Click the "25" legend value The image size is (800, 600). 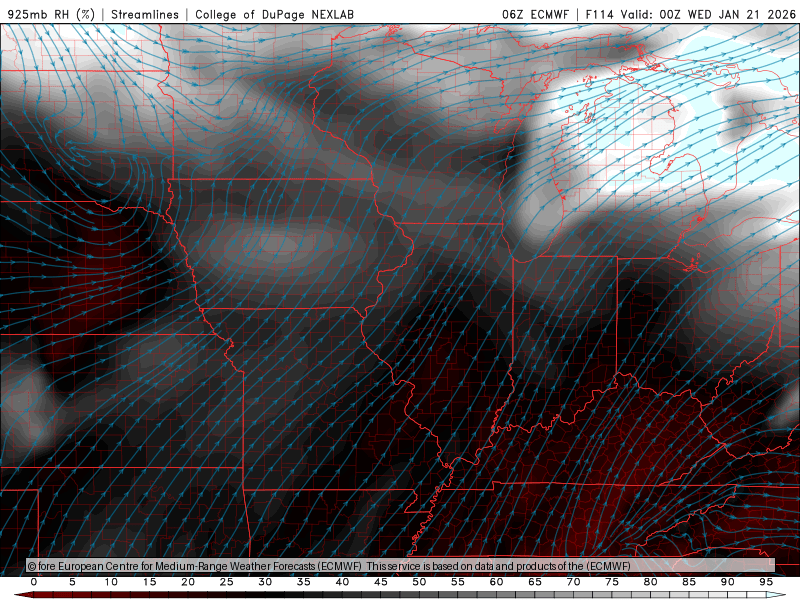[227, 582]
